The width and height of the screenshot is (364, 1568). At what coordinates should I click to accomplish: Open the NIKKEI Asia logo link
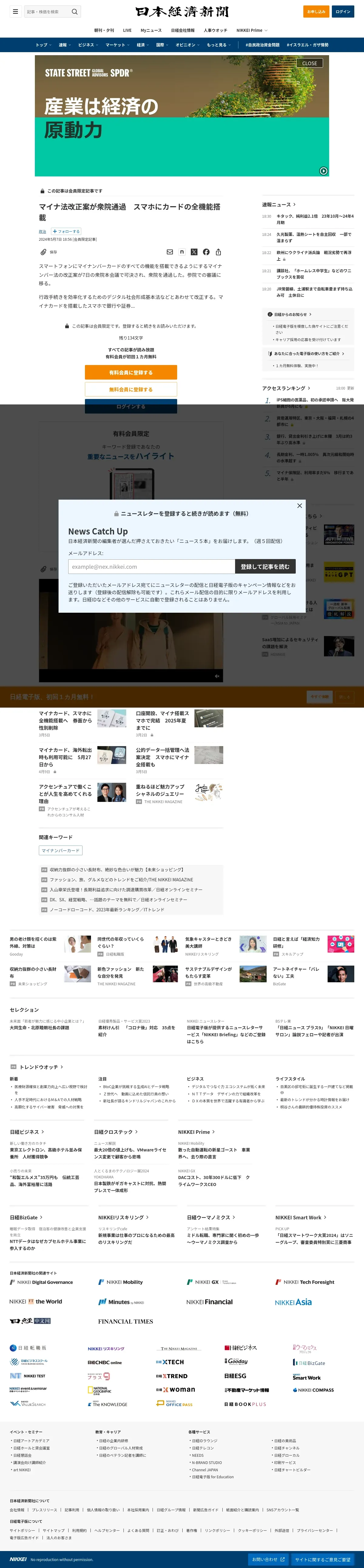293,1302
